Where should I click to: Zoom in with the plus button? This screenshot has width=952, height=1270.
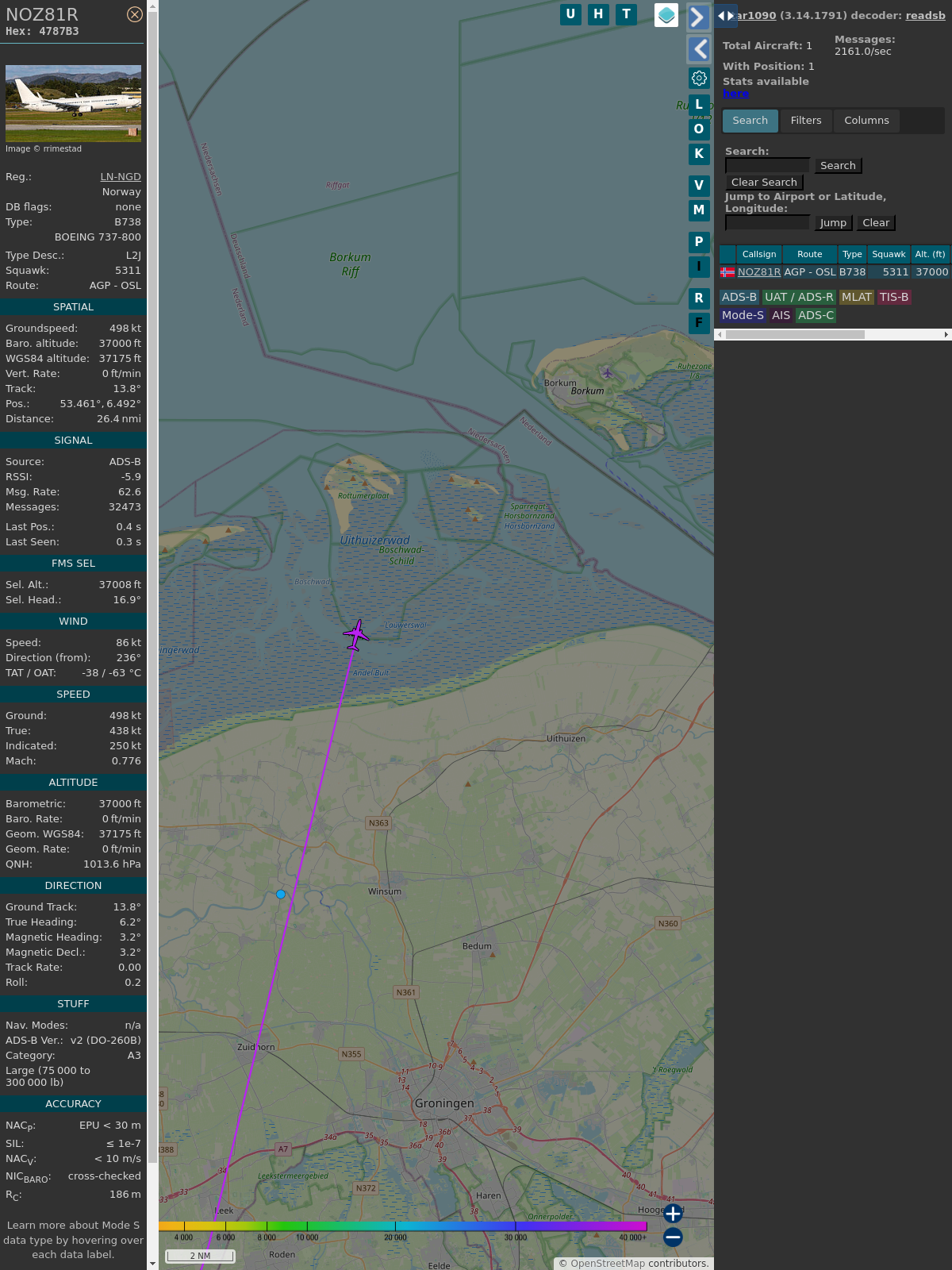tap(673, 1214)
